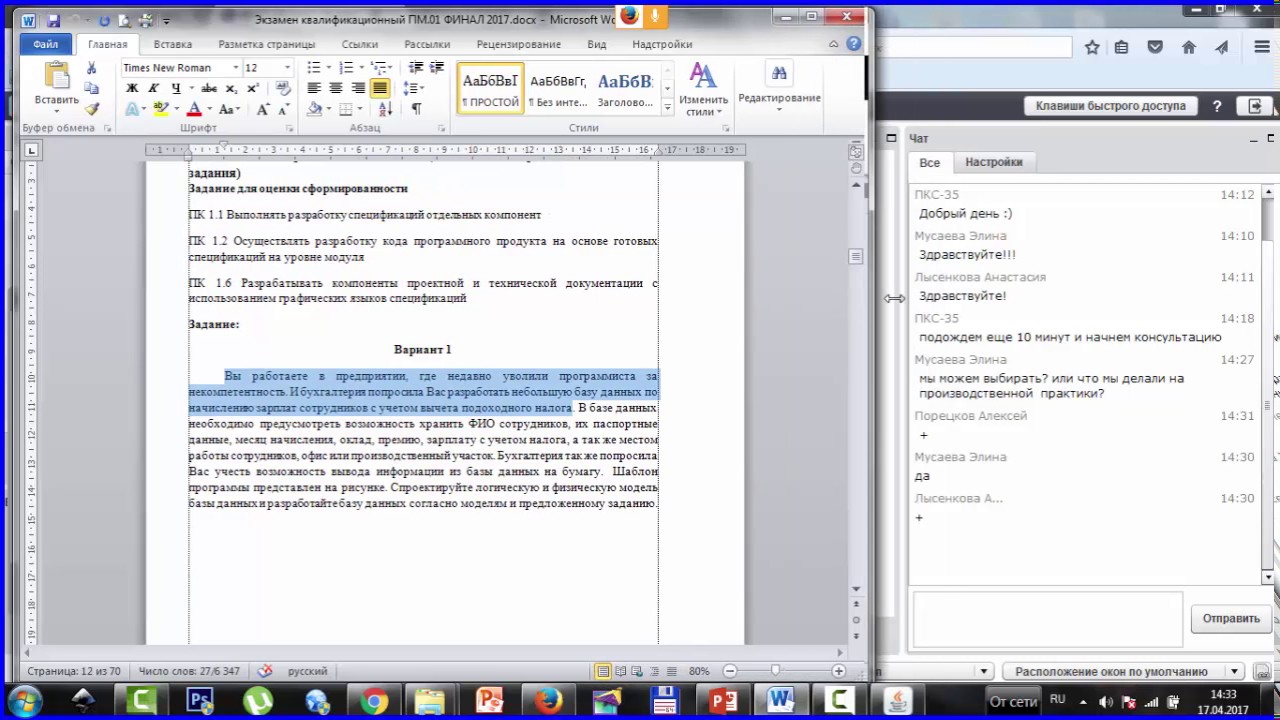Click the Format Painter brush icon
Image resolution: width=1280 pixels, height=720 pixels.
(x=91, y=109)
